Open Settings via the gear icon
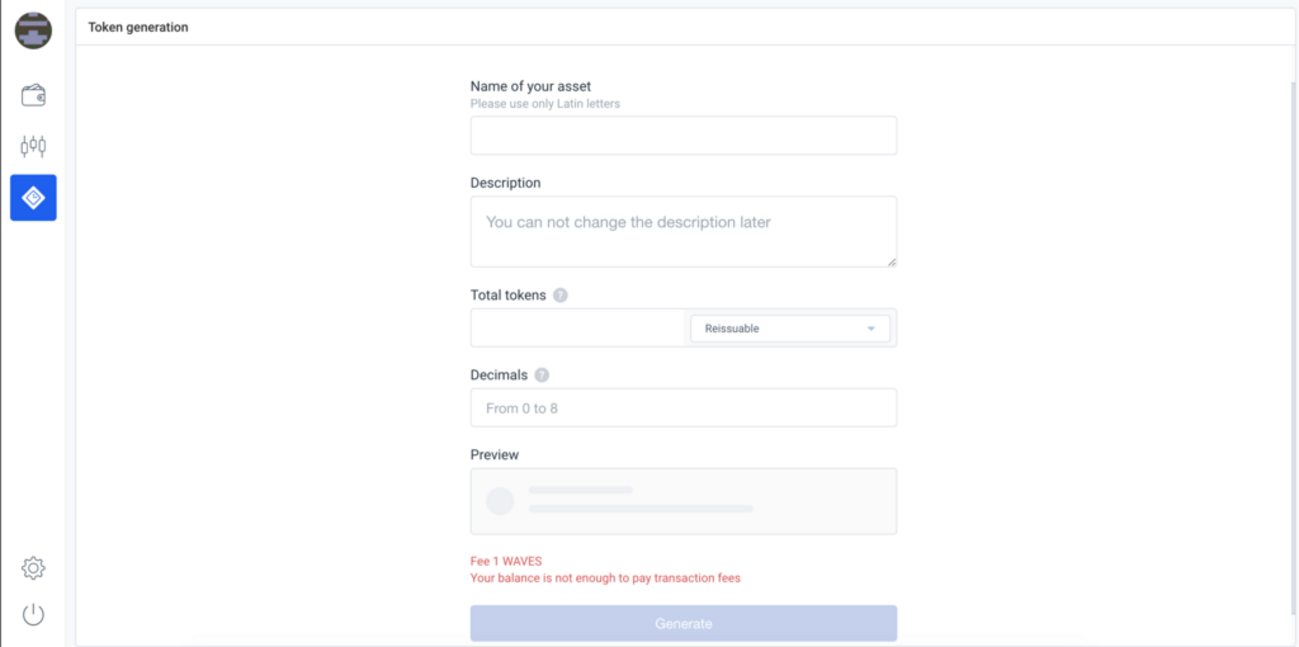Screen dimensions: 1299x647 coord(33,568)
